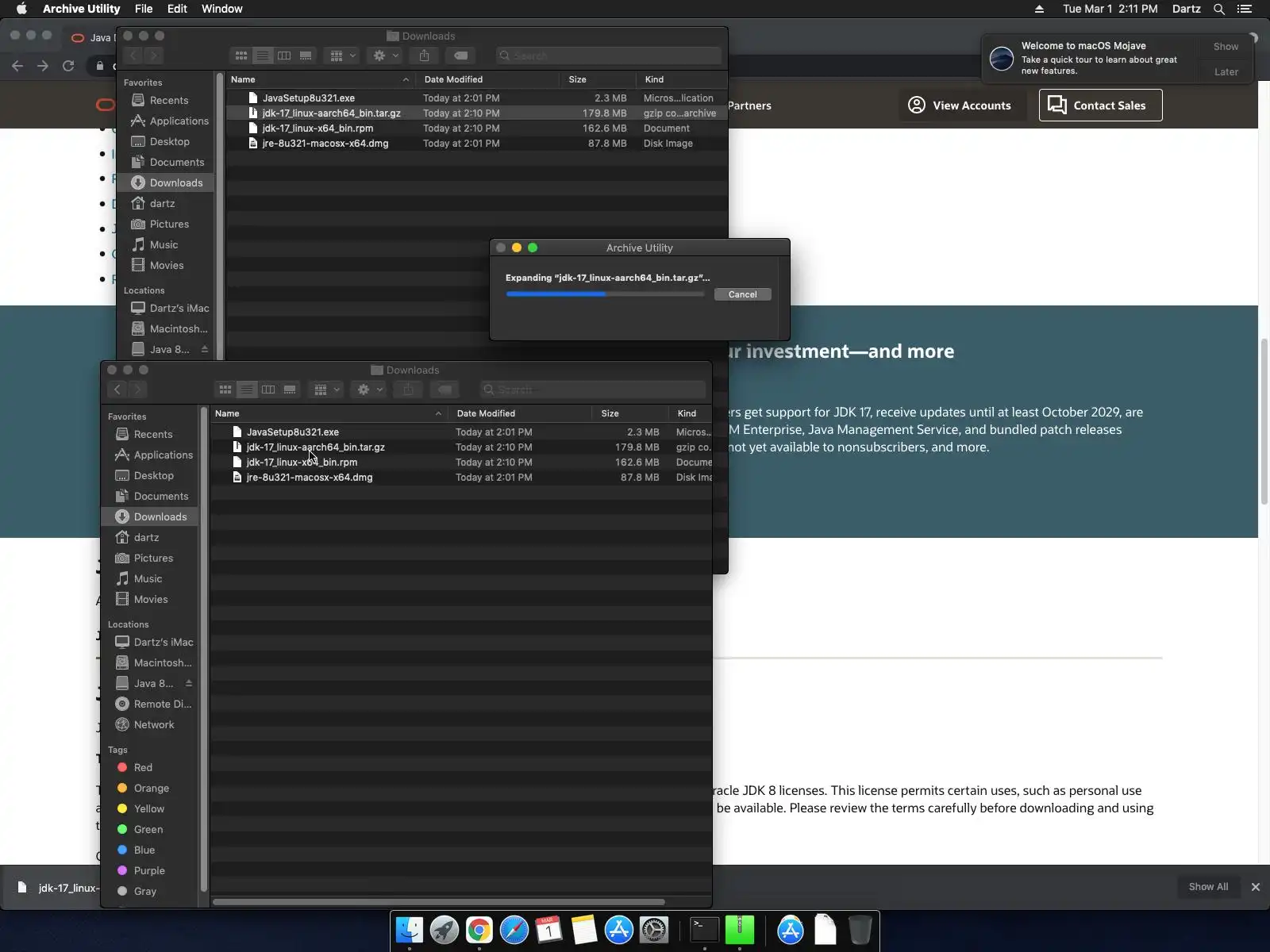Reload the page in the Chrome window
Screen dimensions: 1270x952
tap(68, 66)
